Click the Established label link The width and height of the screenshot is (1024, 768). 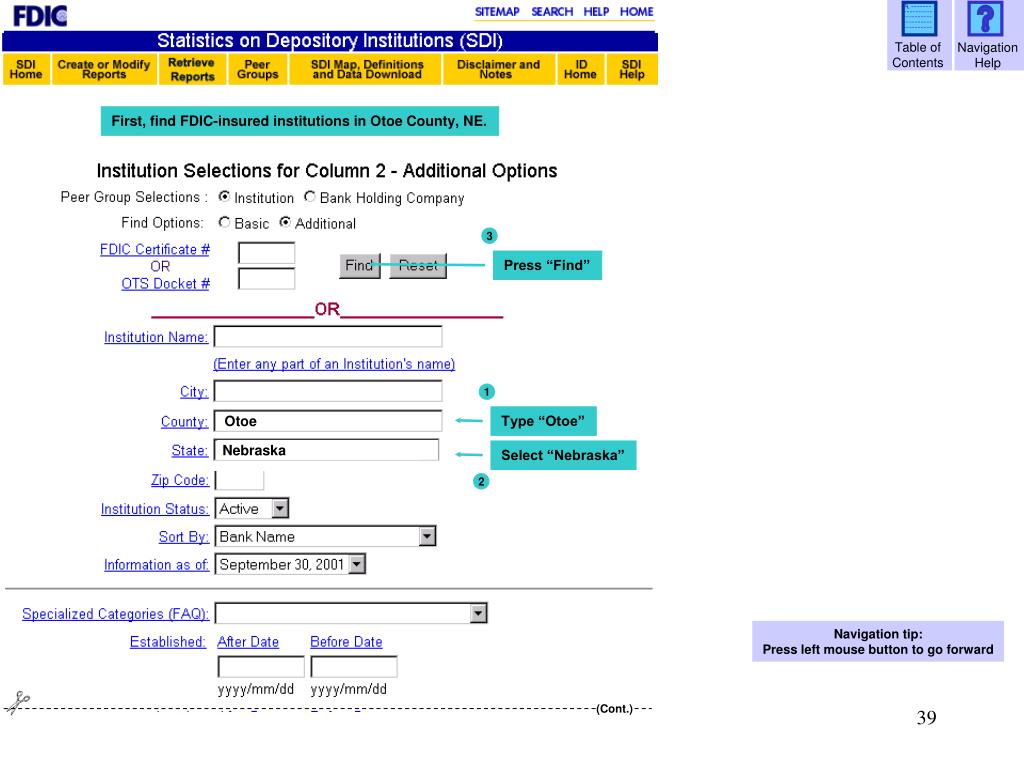[x=168, y=642]
